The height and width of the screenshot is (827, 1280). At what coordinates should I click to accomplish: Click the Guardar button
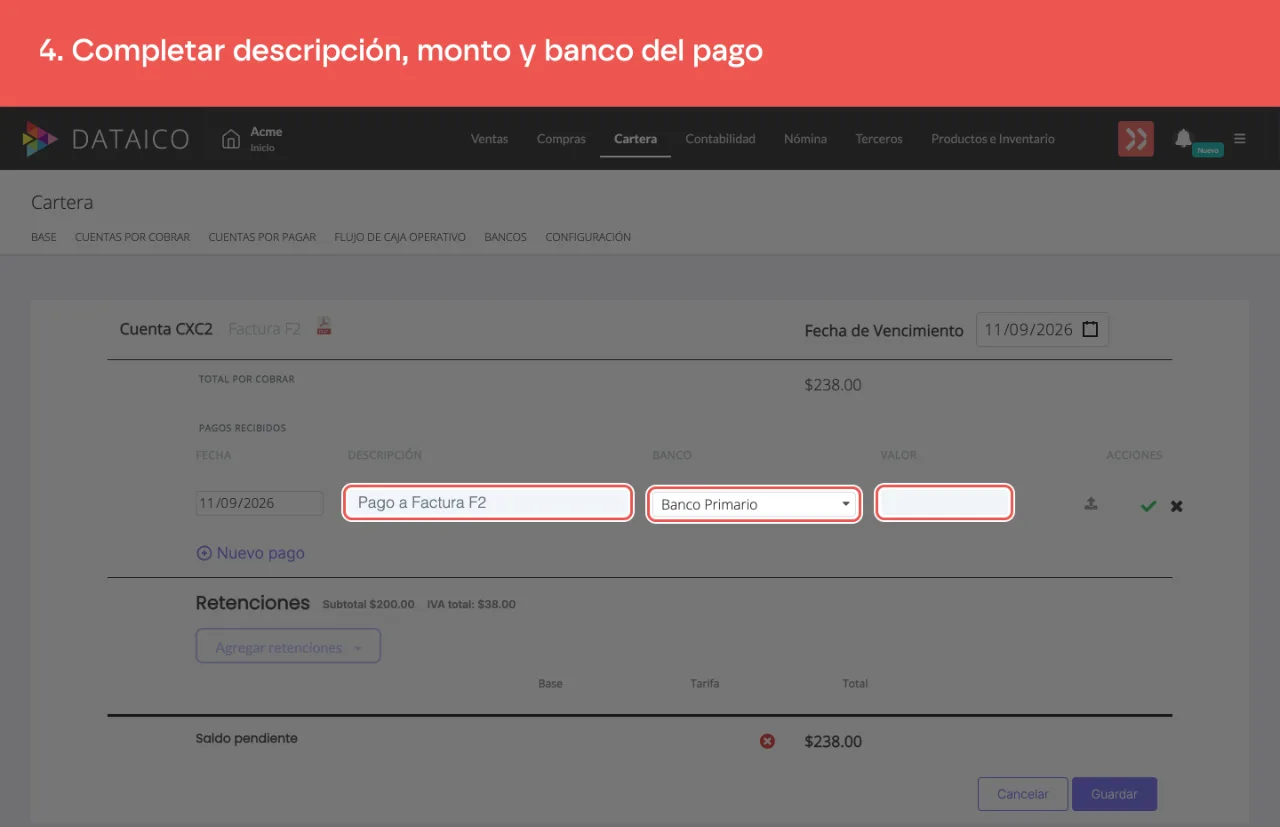point(1114,794)
